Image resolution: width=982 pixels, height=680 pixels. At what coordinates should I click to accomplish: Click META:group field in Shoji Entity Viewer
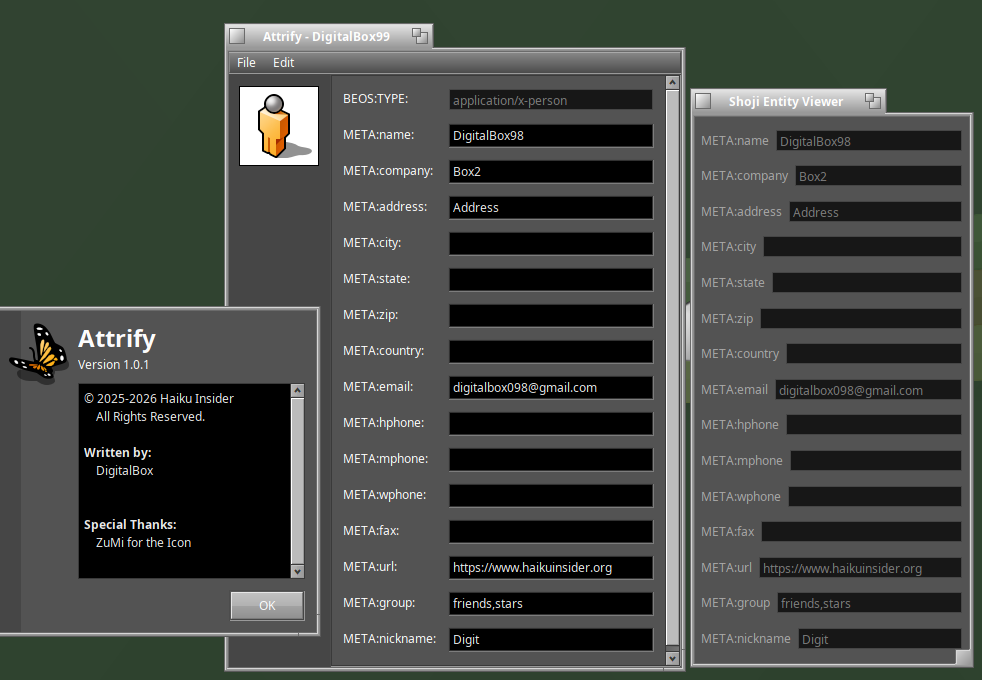point(868,603)
